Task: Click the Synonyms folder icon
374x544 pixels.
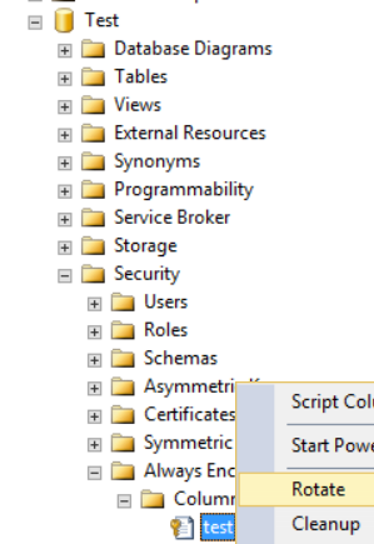Action: coord(93,161)
